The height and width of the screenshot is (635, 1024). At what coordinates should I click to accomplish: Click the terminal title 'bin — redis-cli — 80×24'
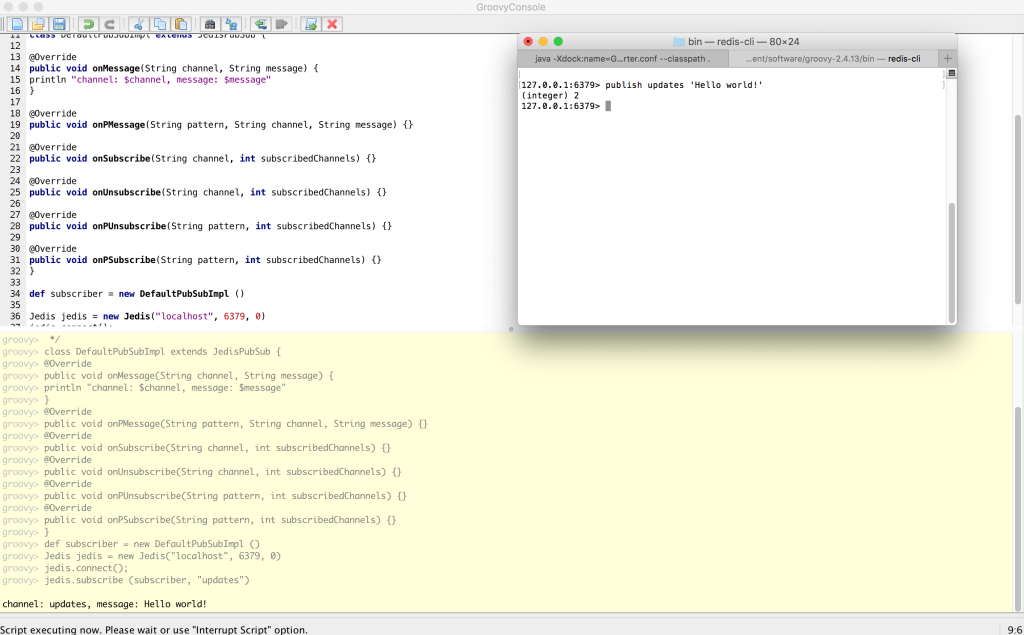coord(743,41)
